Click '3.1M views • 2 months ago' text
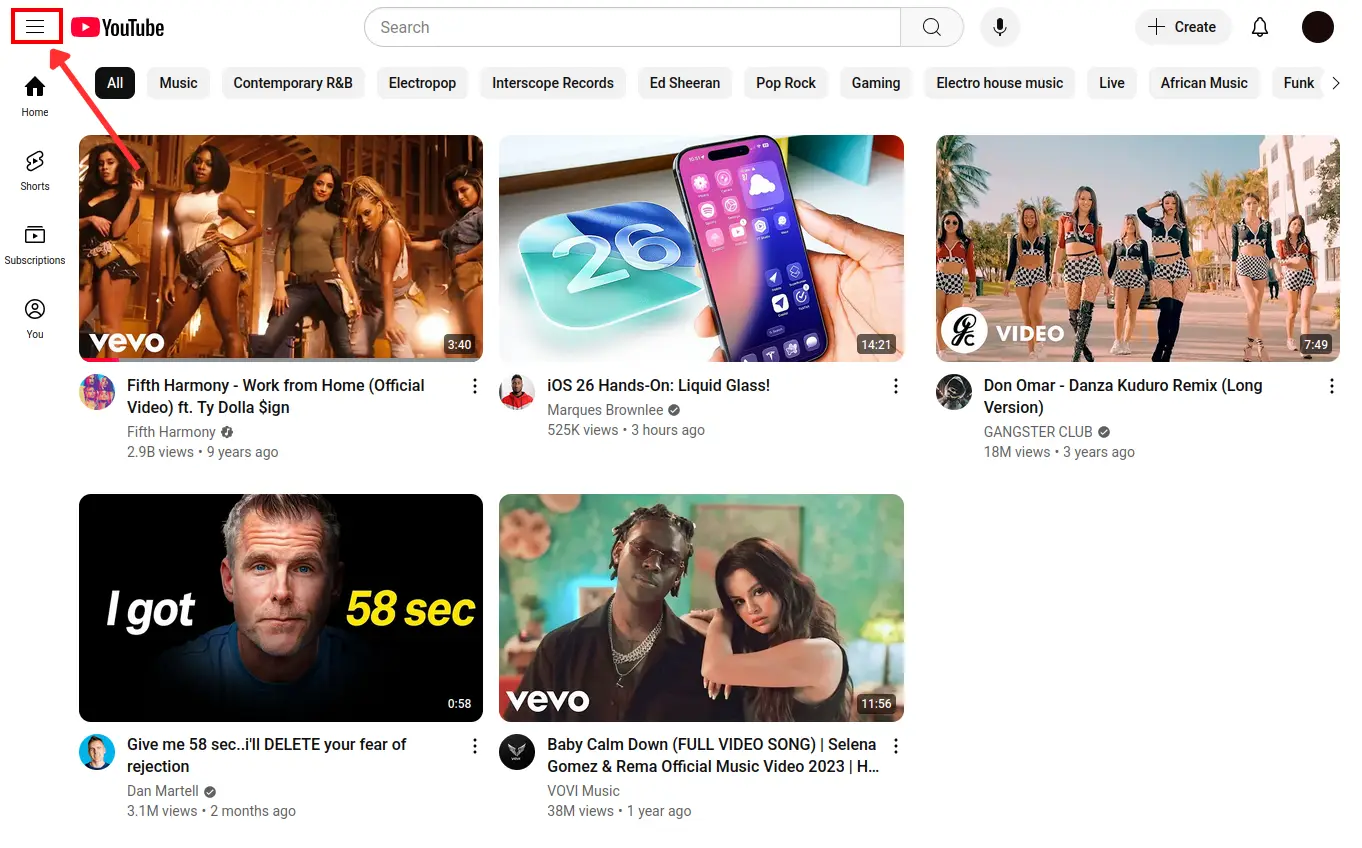 click(x=211, y=811)
